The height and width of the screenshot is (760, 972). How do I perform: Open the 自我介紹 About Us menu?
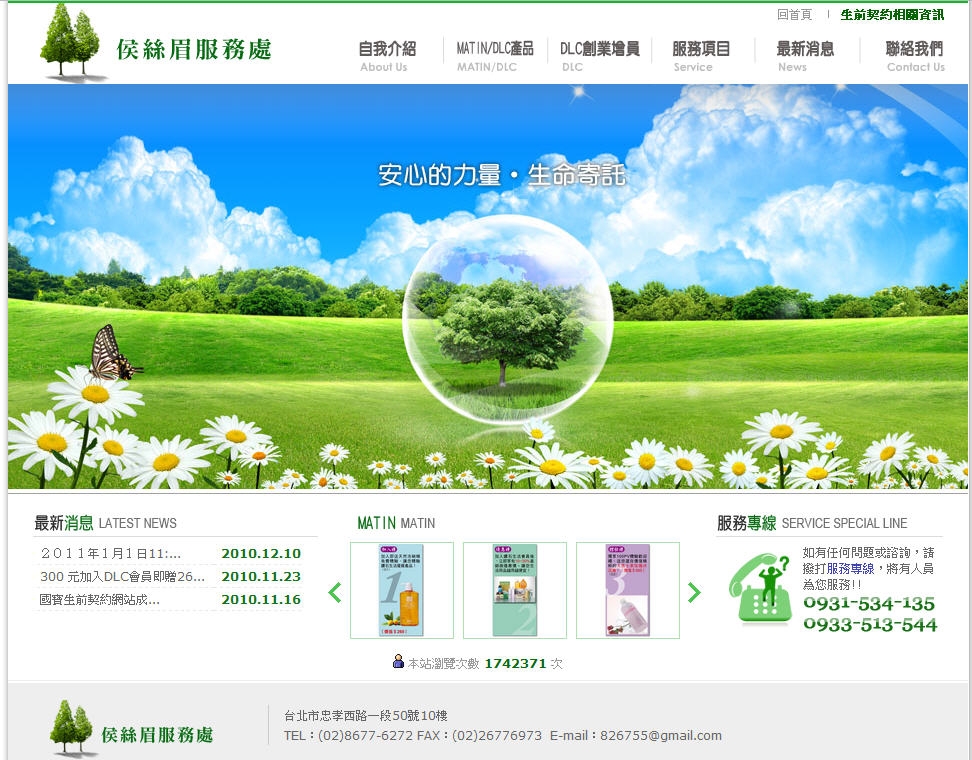click(386, 56)
